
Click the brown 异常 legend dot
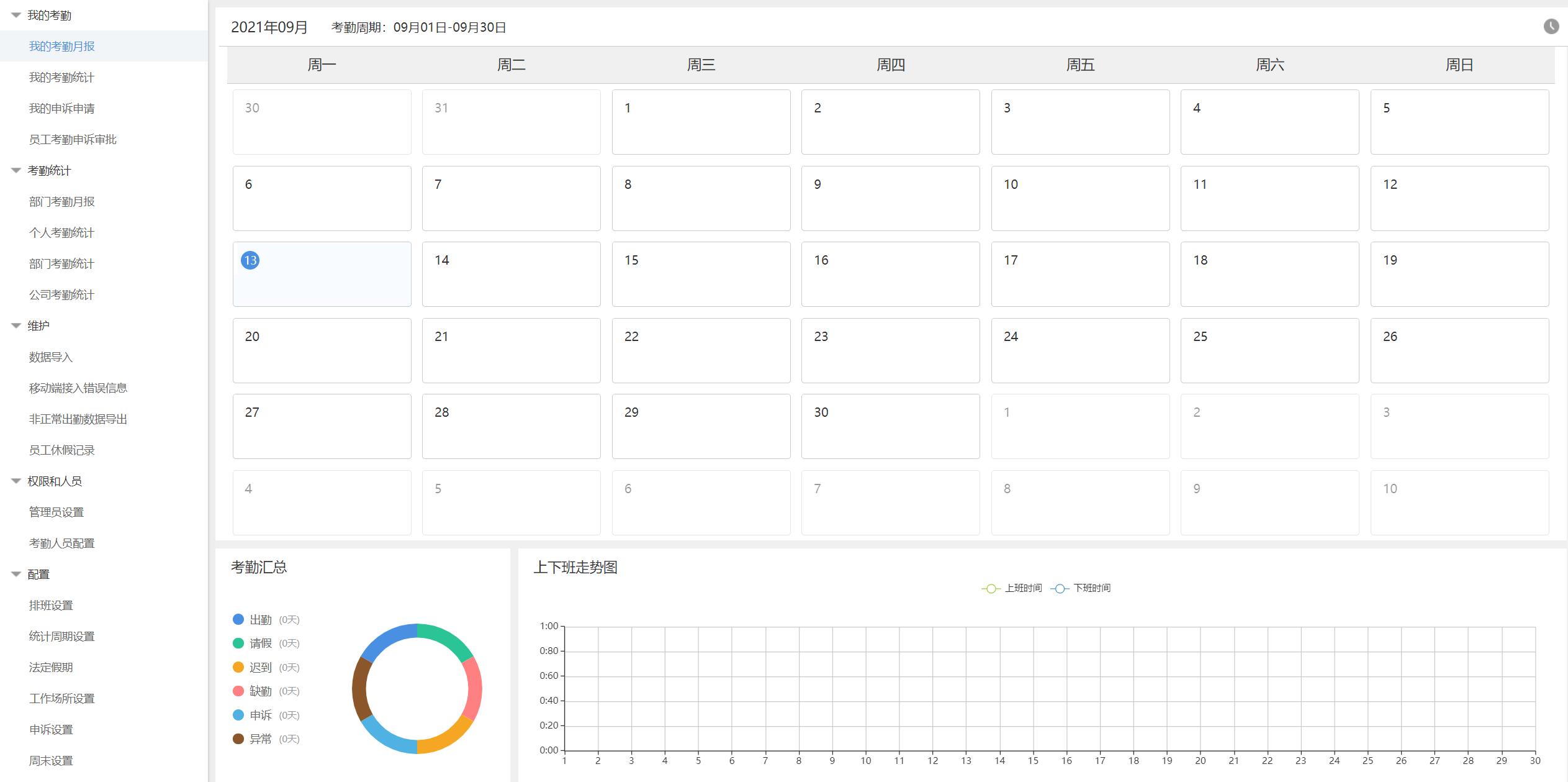click(x=238, y=739)
